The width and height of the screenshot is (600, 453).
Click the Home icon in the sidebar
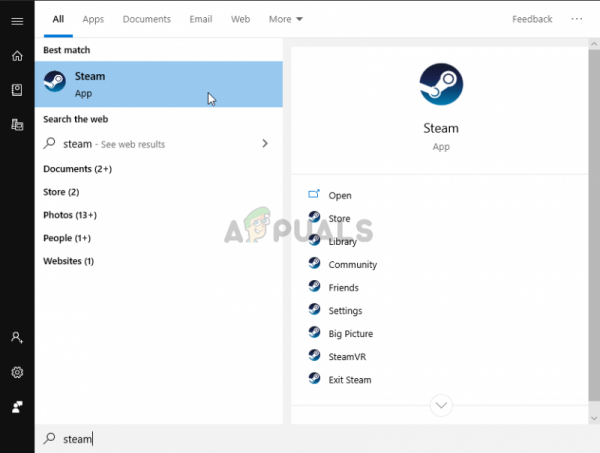tap(17, 56)
